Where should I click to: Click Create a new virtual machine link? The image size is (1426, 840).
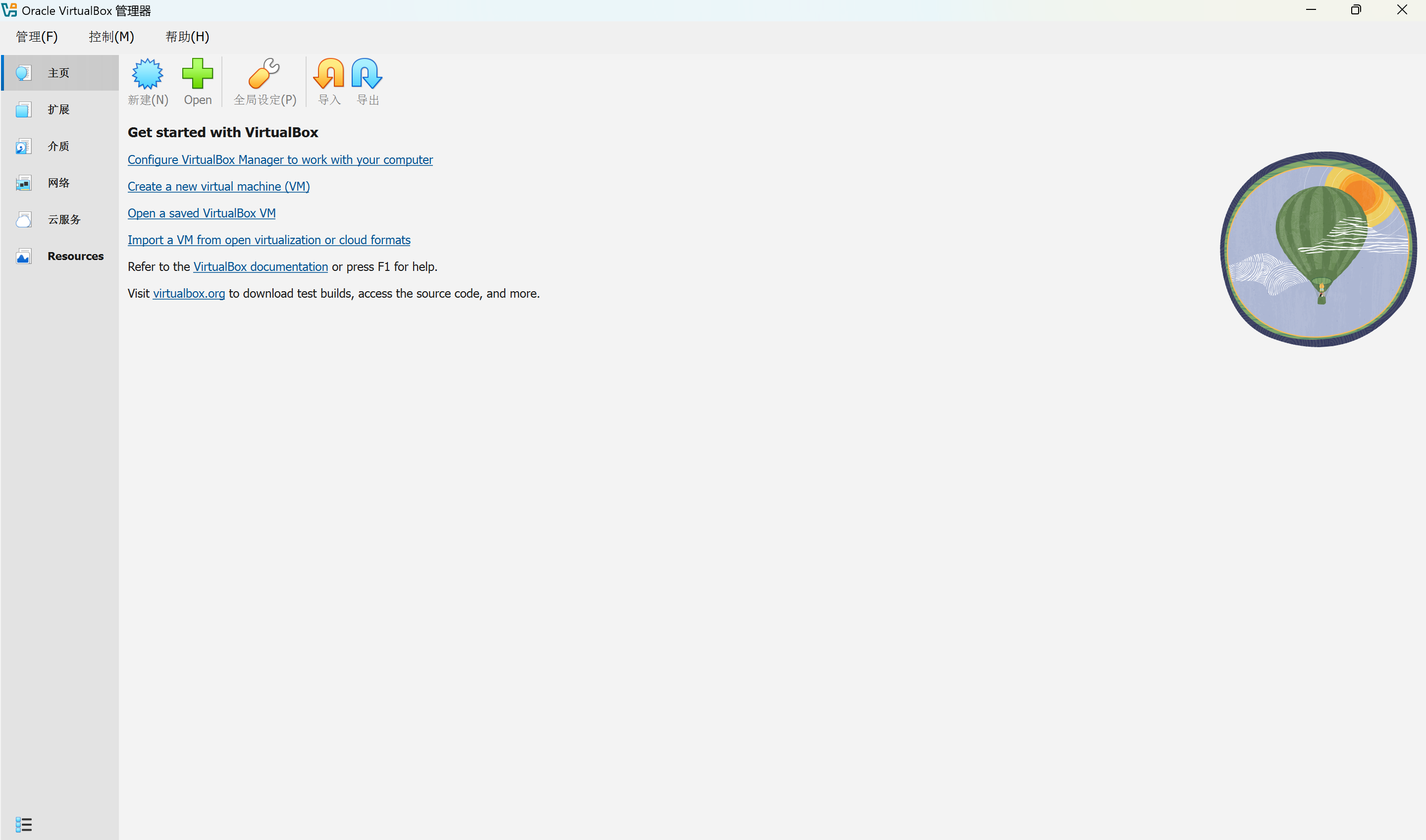pyautogui.click(x=218, y=186)
